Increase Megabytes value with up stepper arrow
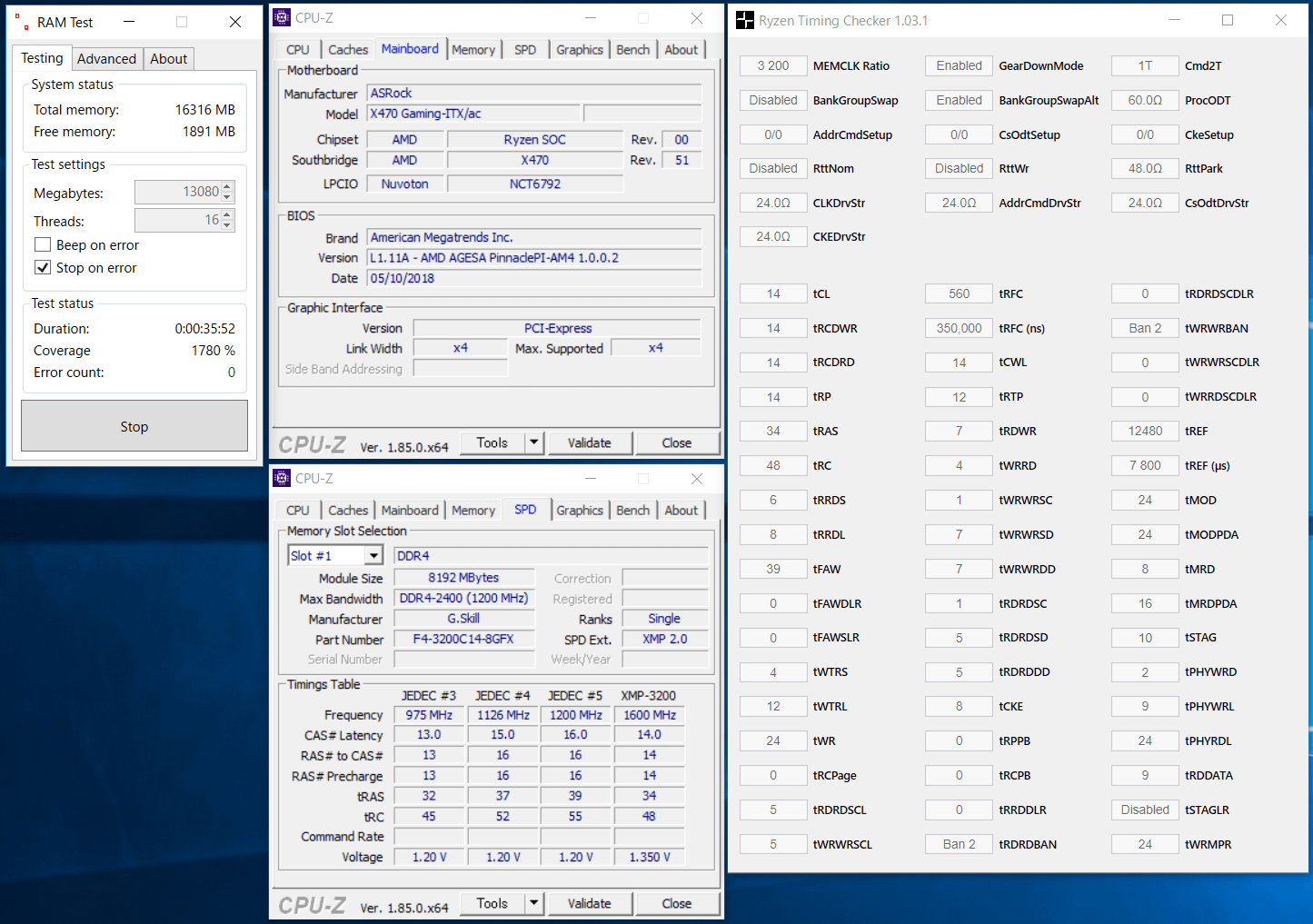The width and height of the screenshot is (1313, 924). pyautogui.click(x=227, y=187)
